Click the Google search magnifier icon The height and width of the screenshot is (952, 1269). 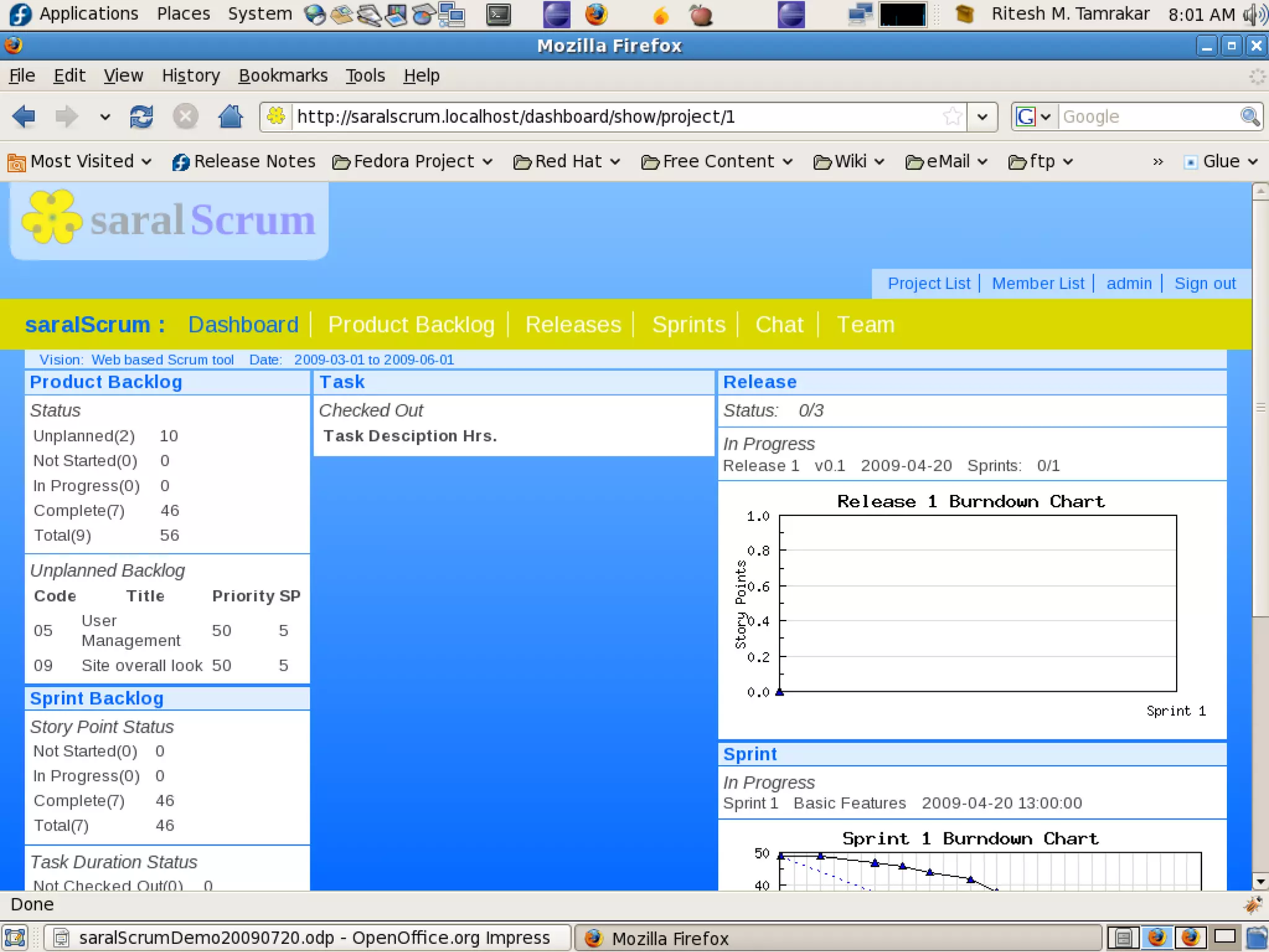(1250, 116)
